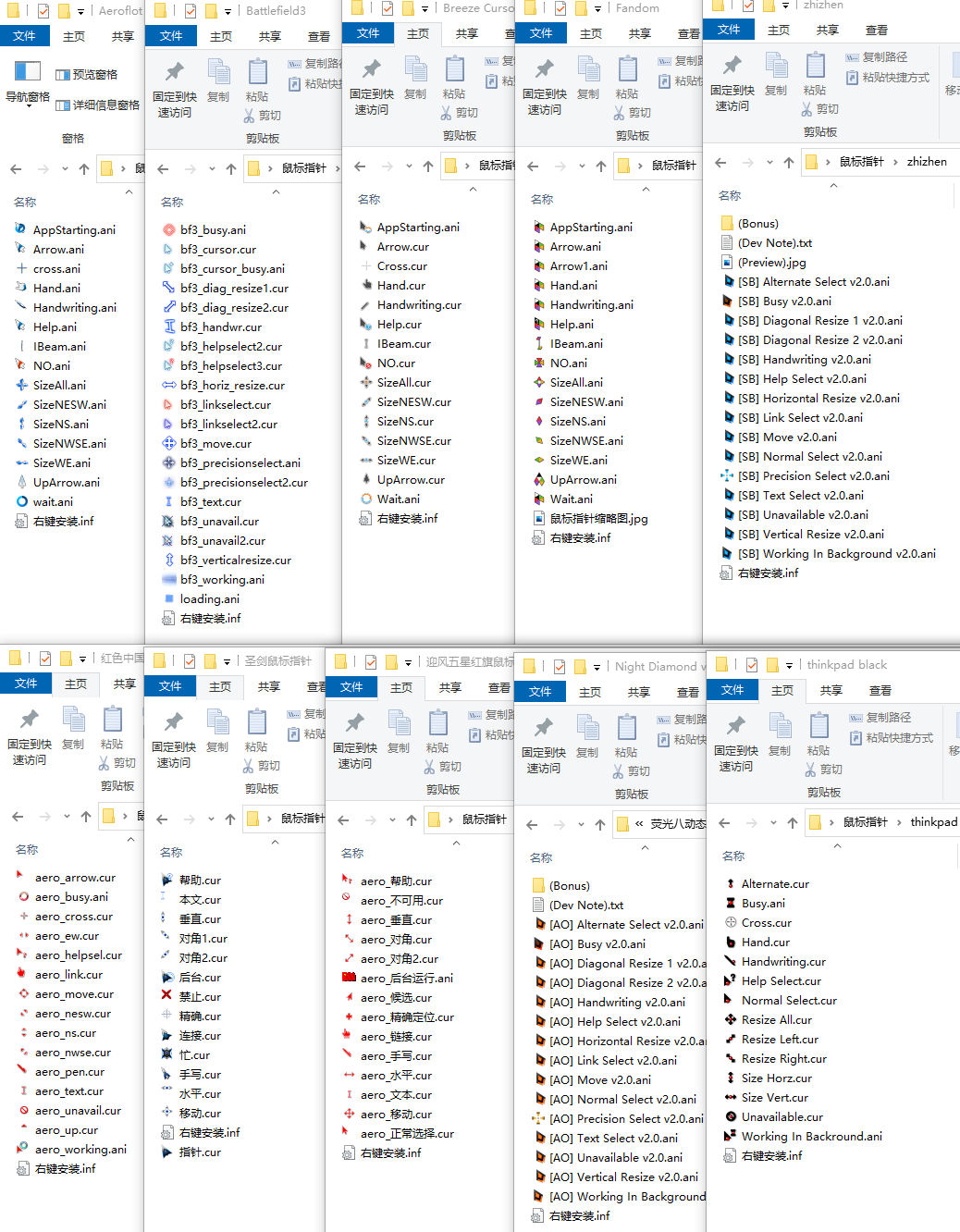Screen dimensions: 960x1232
Task: Expand quick access toolbar arrow in thinkpad black title bar
Action: coord(789,665)
